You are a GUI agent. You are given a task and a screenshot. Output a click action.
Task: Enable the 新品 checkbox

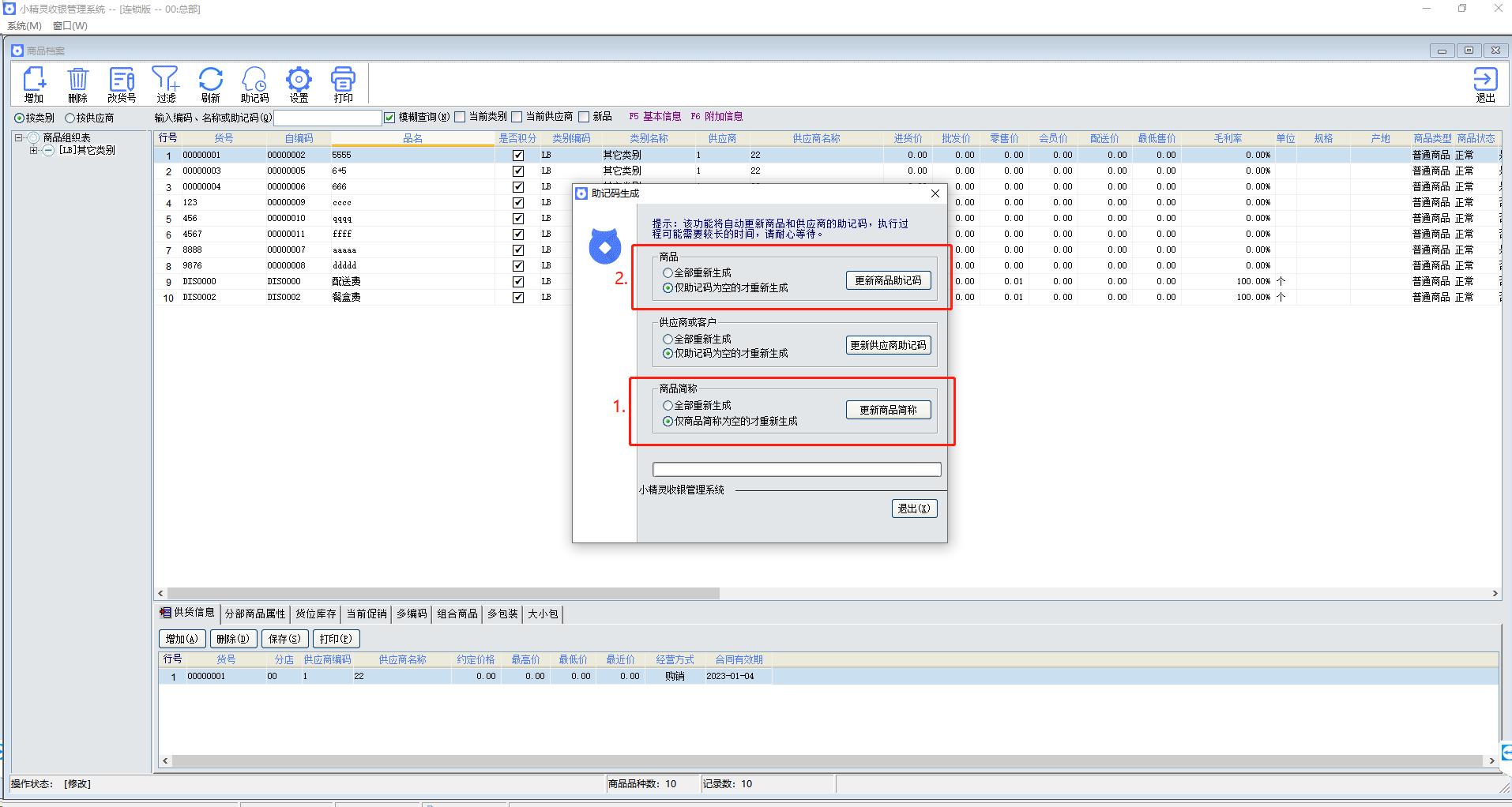coord(584,117)
